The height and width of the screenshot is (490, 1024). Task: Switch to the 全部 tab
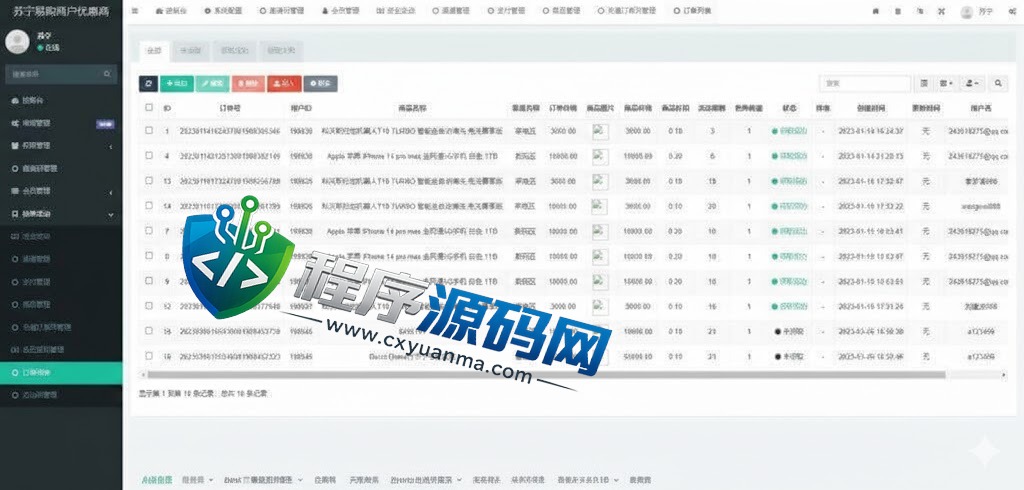pyautogui.click(x=154, y=50)
